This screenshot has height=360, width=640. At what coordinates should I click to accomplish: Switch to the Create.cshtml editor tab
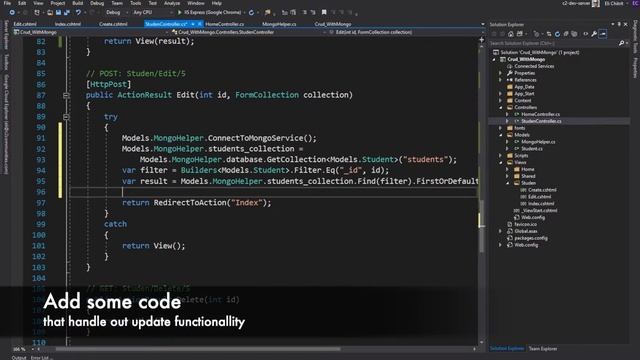pos(113,24)
